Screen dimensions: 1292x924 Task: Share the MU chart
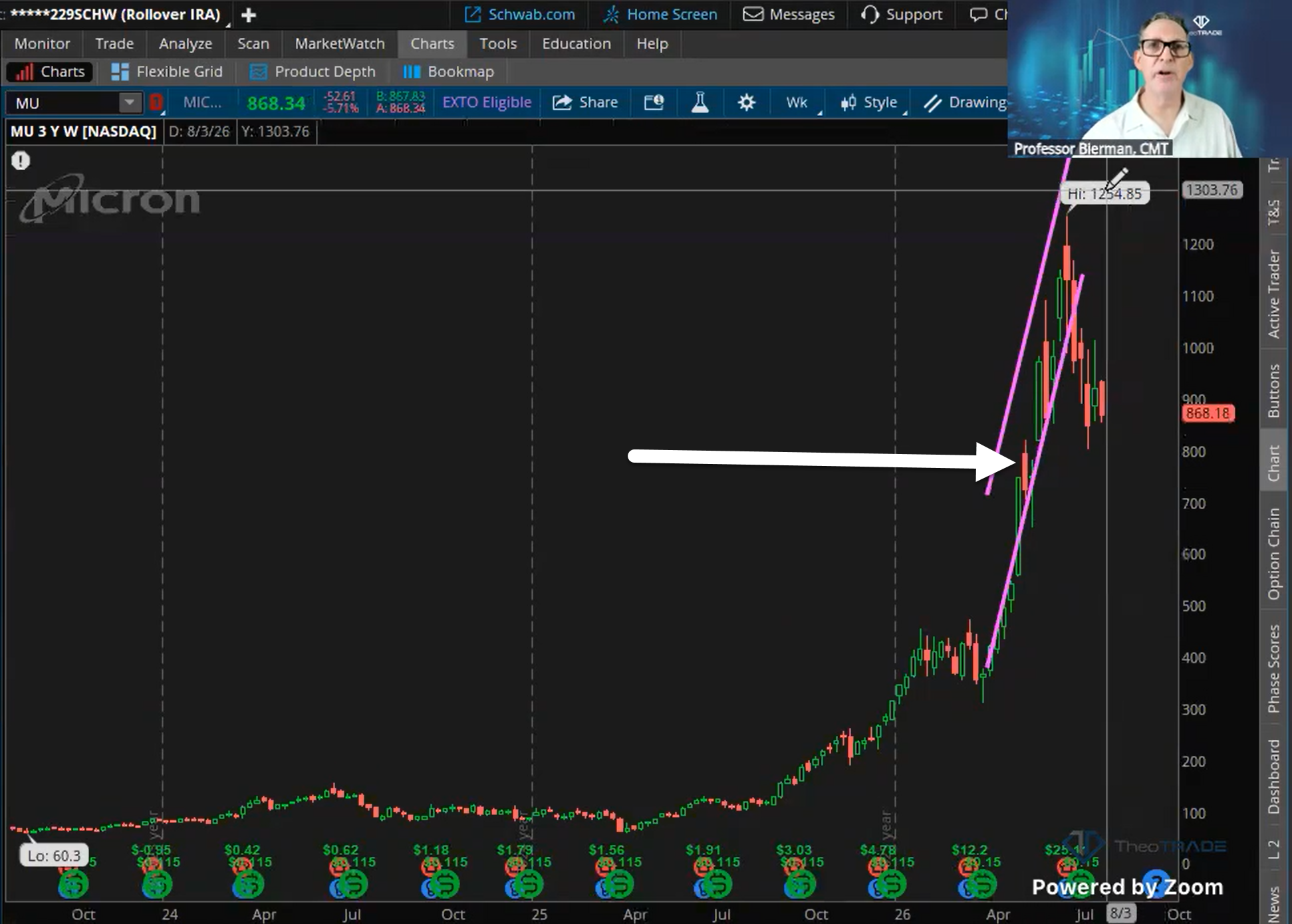tap(585, 102)
